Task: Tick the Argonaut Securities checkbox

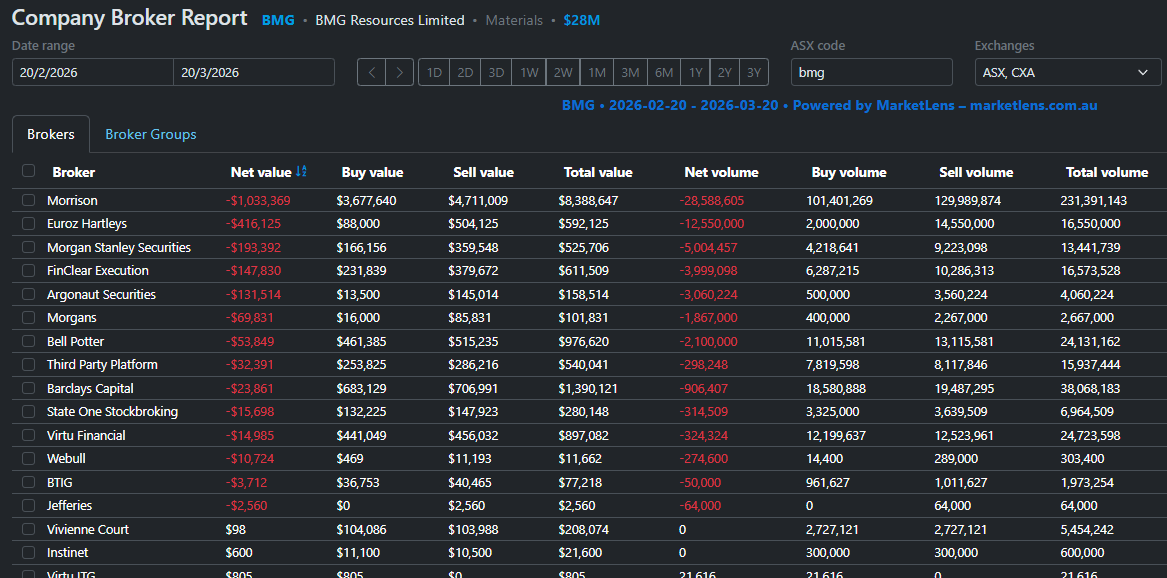Action: [28, 294]
